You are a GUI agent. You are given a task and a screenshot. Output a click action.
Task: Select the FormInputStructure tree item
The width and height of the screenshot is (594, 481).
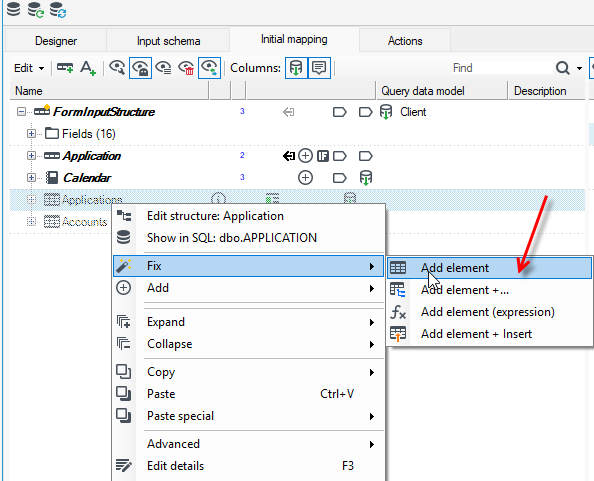click(103, 112)
